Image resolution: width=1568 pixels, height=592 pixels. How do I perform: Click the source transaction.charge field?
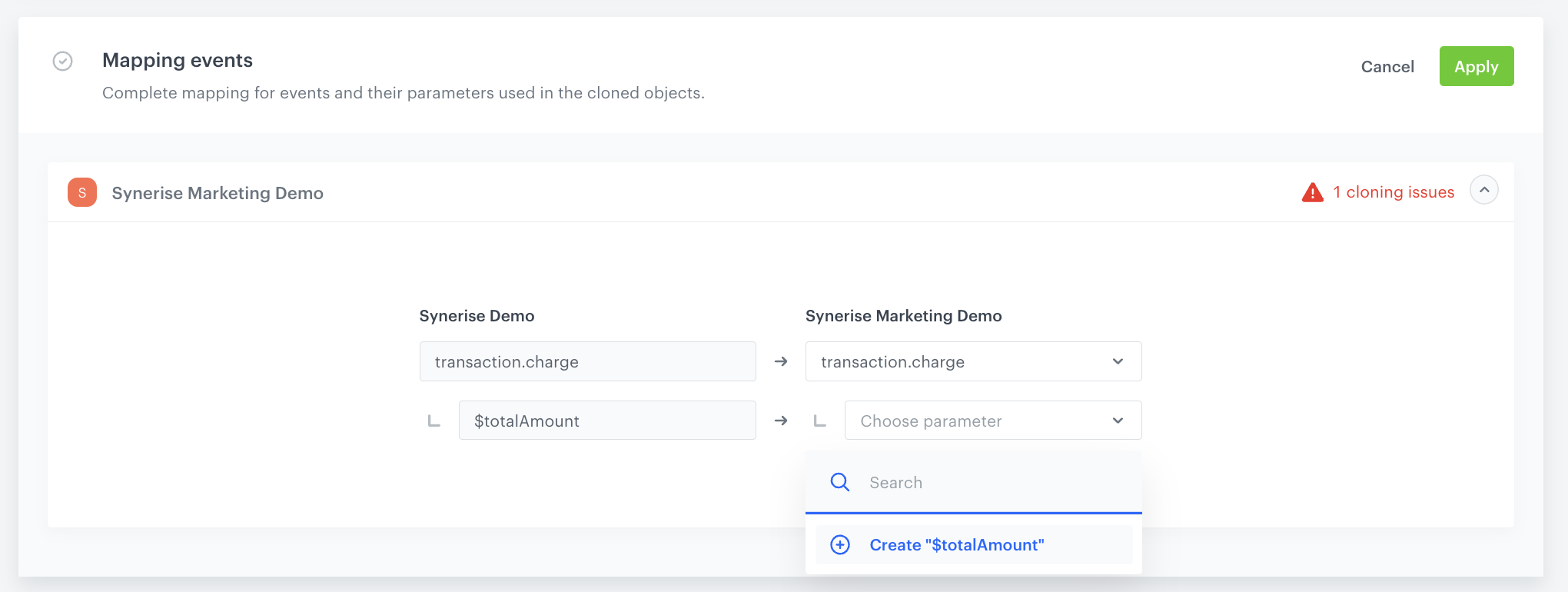coord(587,361)
